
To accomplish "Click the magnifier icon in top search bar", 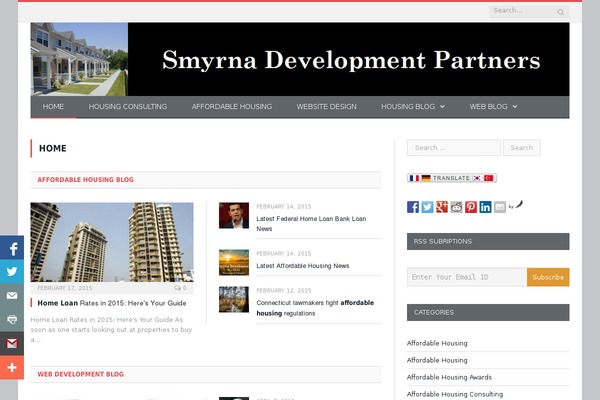I will [x=561, y=12].
